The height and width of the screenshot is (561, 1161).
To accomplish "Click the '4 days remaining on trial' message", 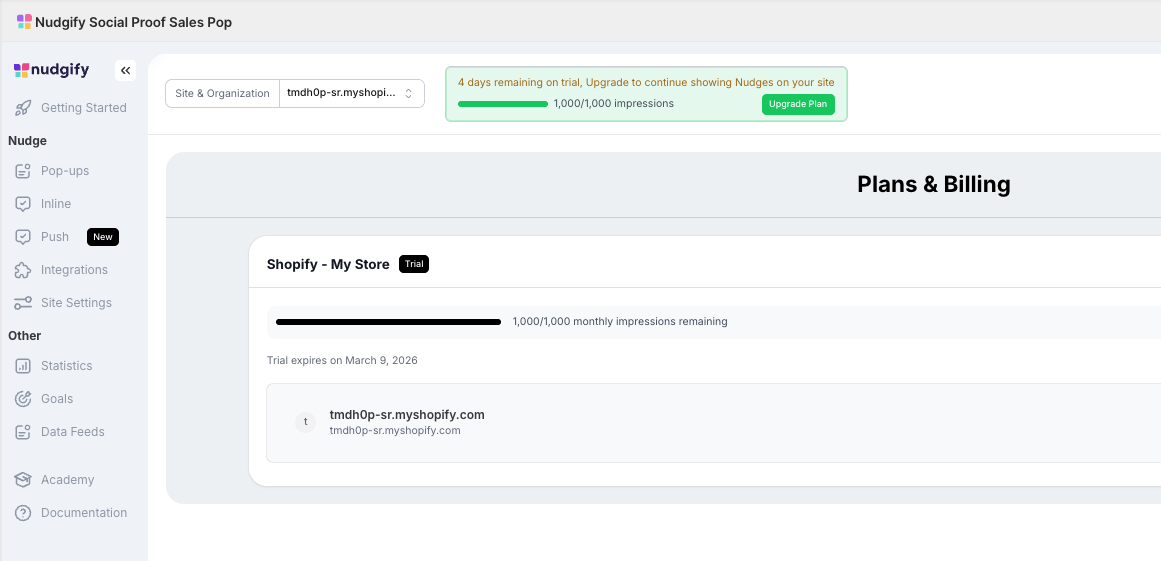I will point(646,82).
